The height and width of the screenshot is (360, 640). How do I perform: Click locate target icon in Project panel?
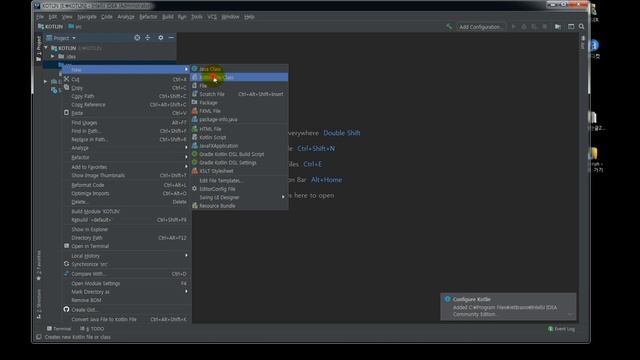tap(137, 38)
